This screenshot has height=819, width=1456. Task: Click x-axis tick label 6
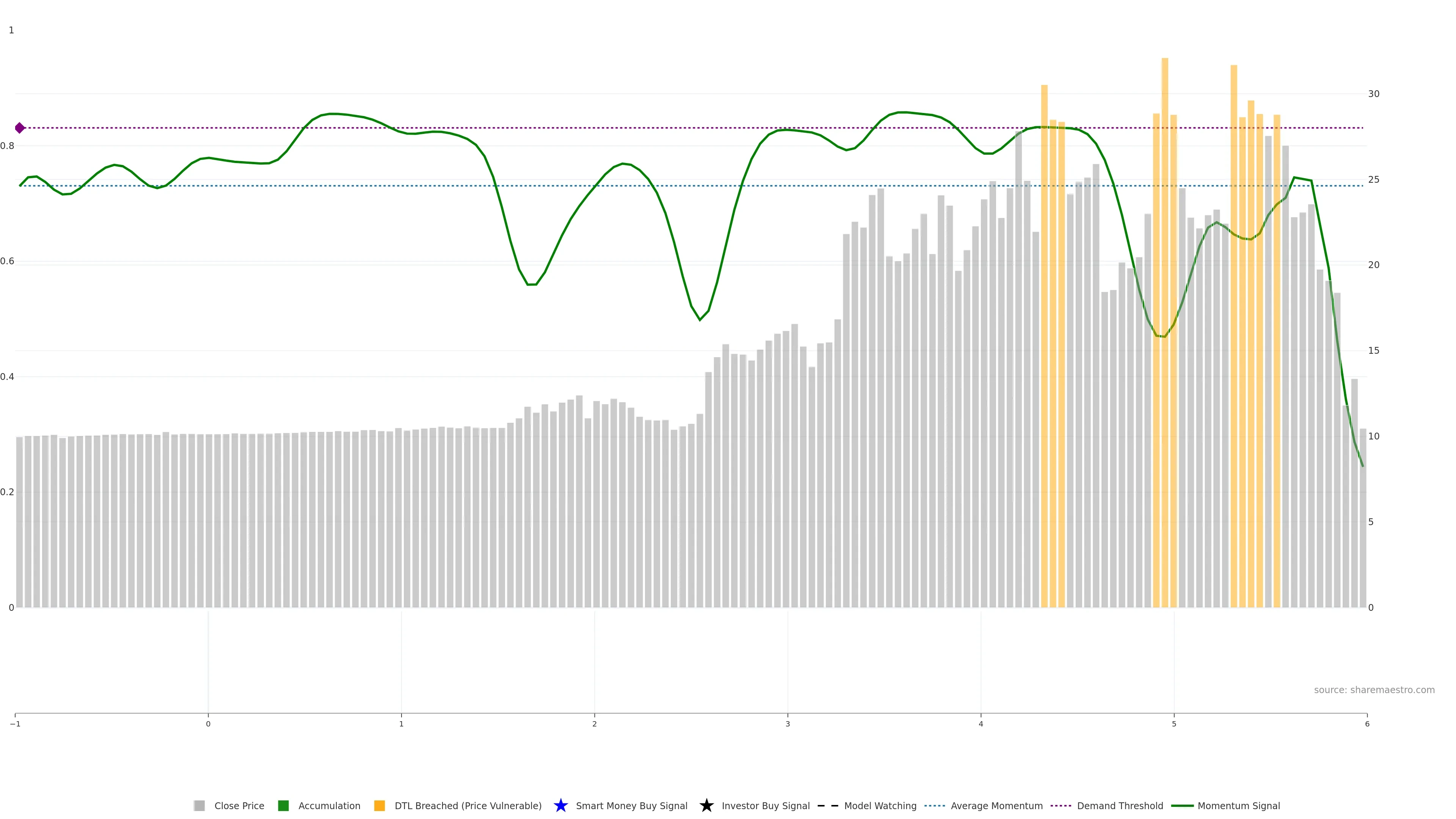tap(1367, 724)
